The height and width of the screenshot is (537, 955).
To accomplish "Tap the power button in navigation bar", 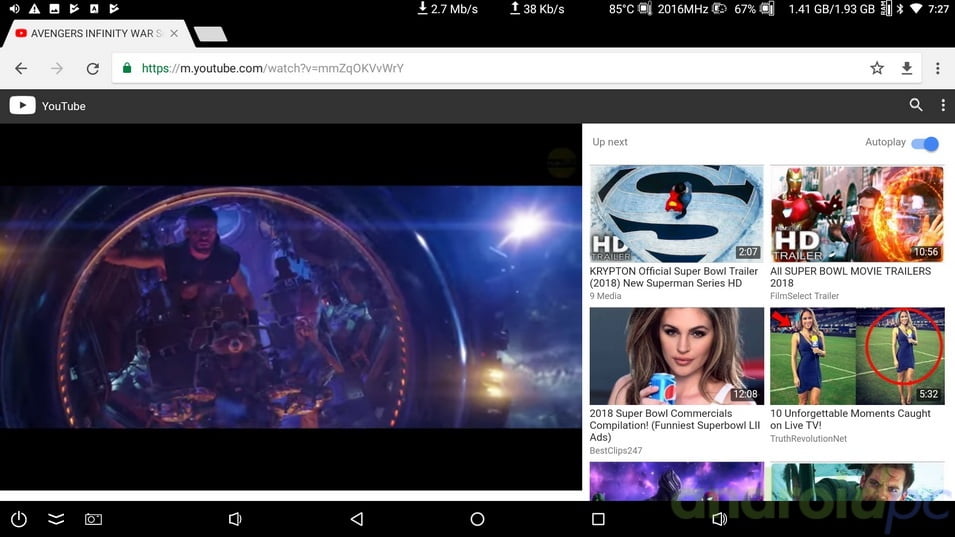I will [19, 519].
